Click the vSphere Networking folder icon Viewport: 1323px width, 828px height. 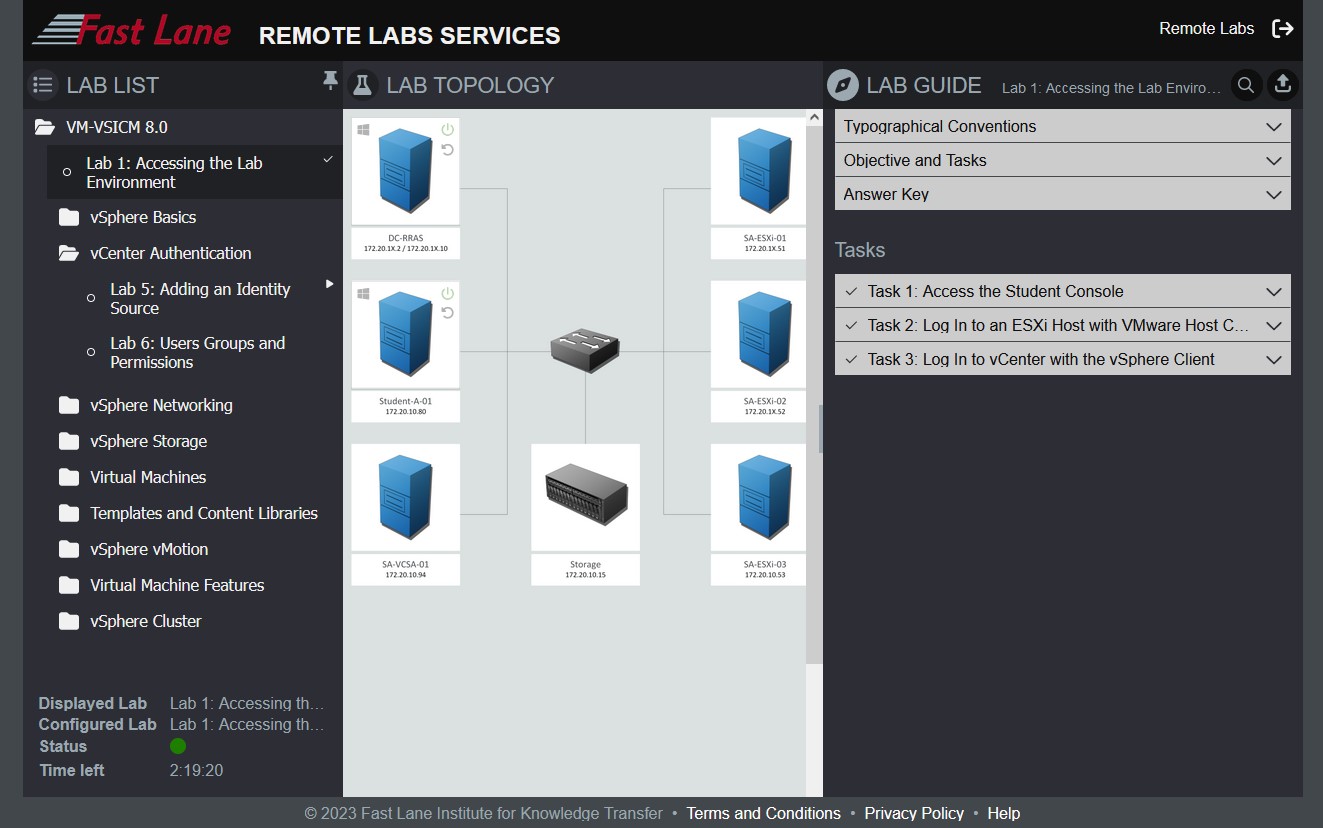tap(69, 405)
